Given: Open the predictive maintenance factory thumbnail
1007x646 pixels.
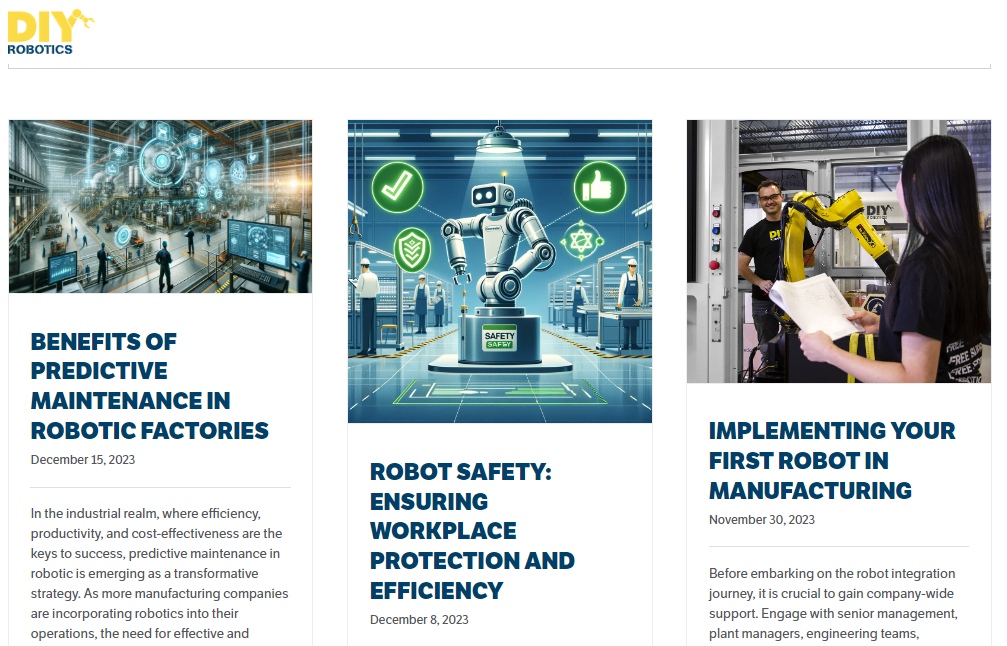Looking at the screenshot, I should (x=160, y=206).
